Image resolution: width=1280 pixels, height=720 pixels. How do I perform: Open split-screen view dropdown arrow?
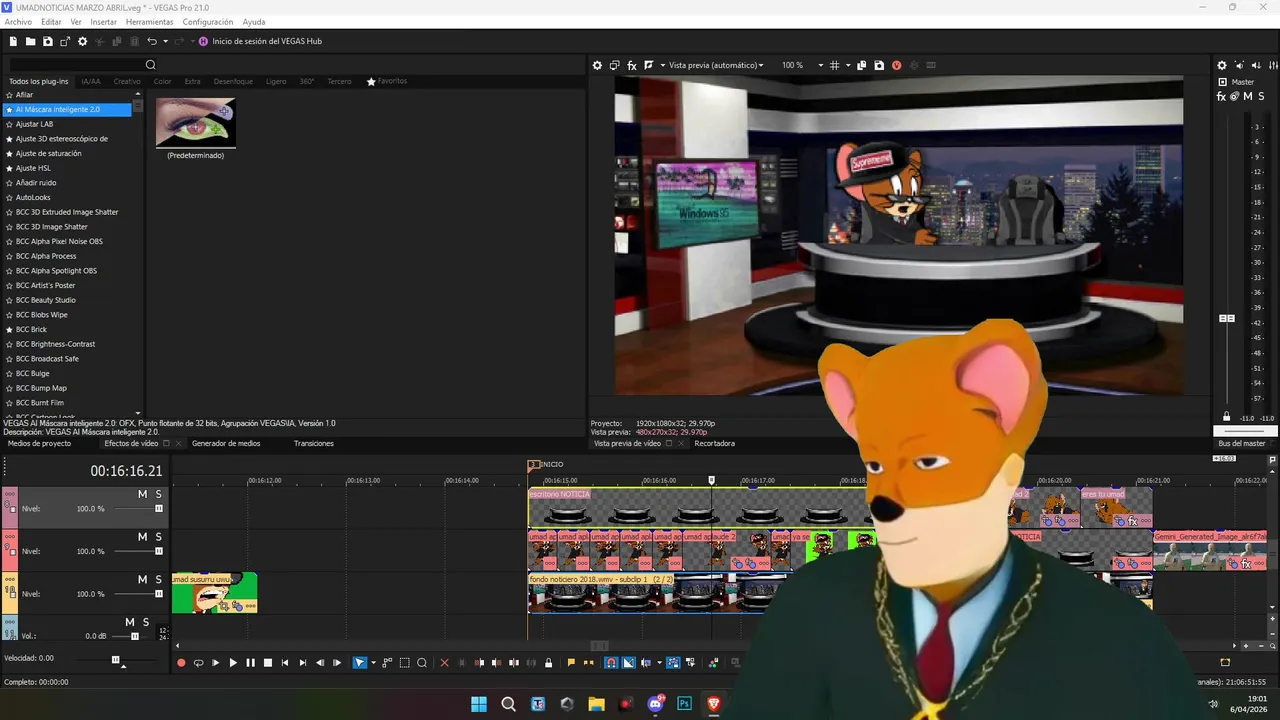click(x=661, y=65)
